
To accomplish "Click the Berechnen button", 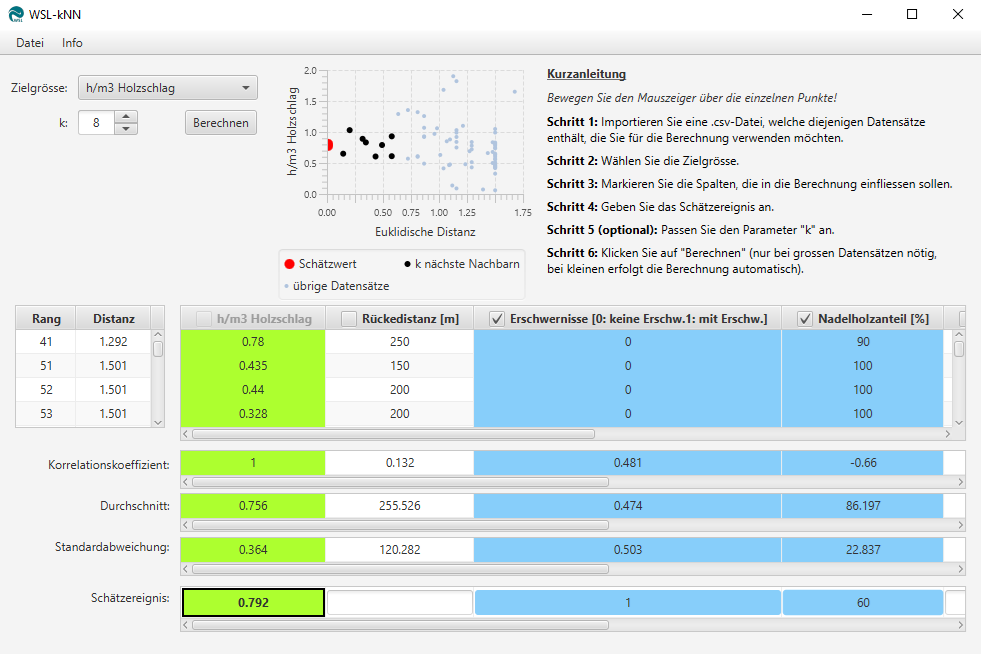I will (x=221, y=122).
